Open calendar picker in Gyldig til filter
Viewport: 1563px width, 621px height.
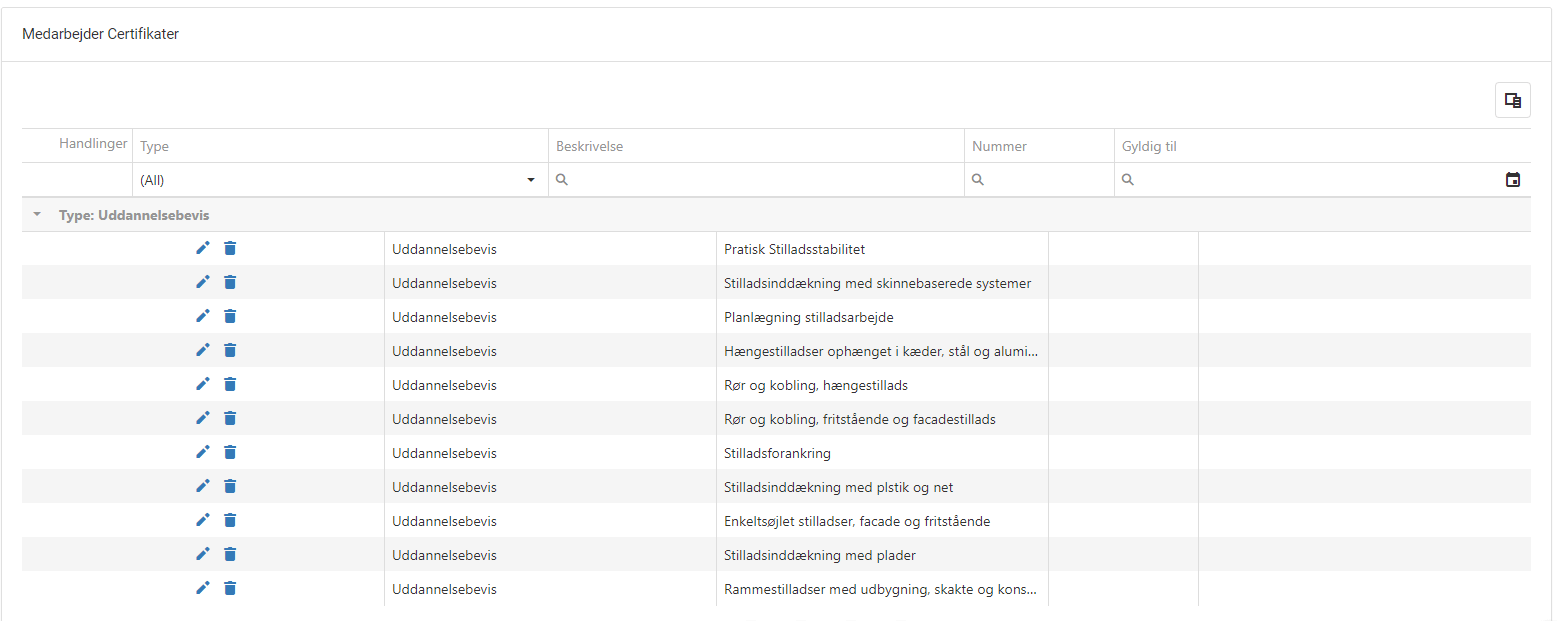pos(1512,180)
